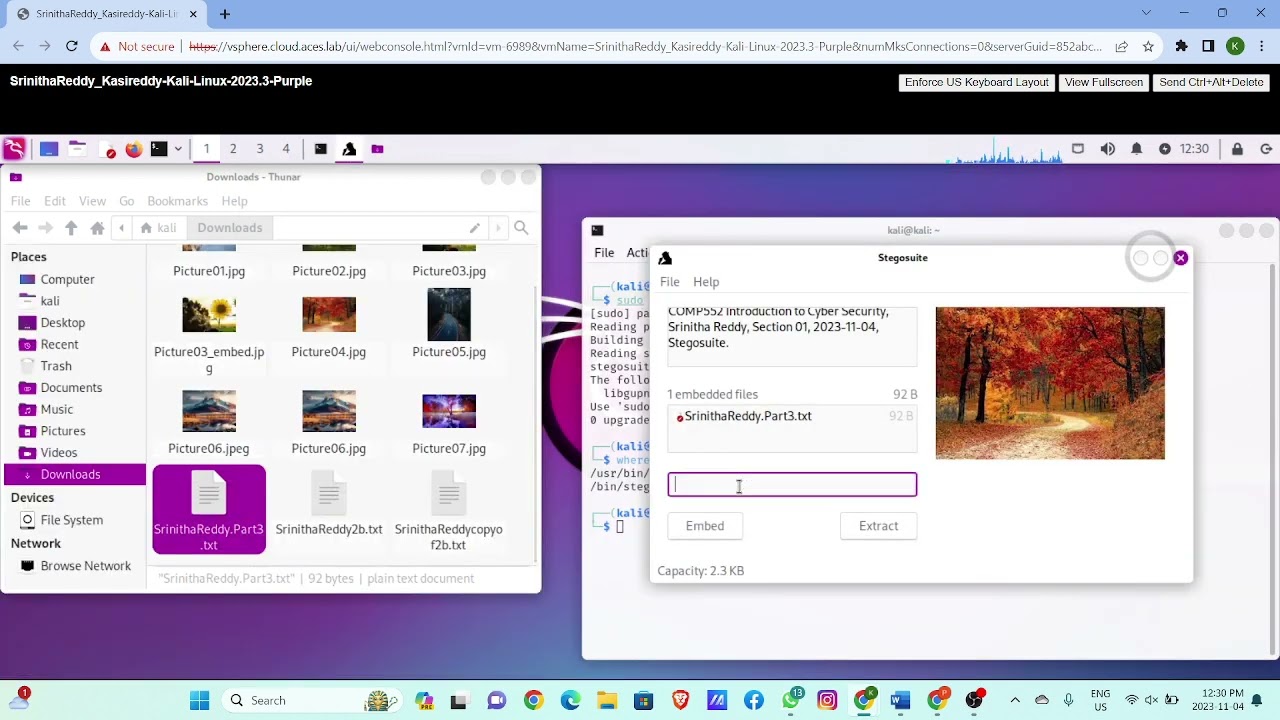Select the Stegosuite window button in Kali taskbar
The height and width of the screenshot is (720, 1280).
tap(349, 149)
